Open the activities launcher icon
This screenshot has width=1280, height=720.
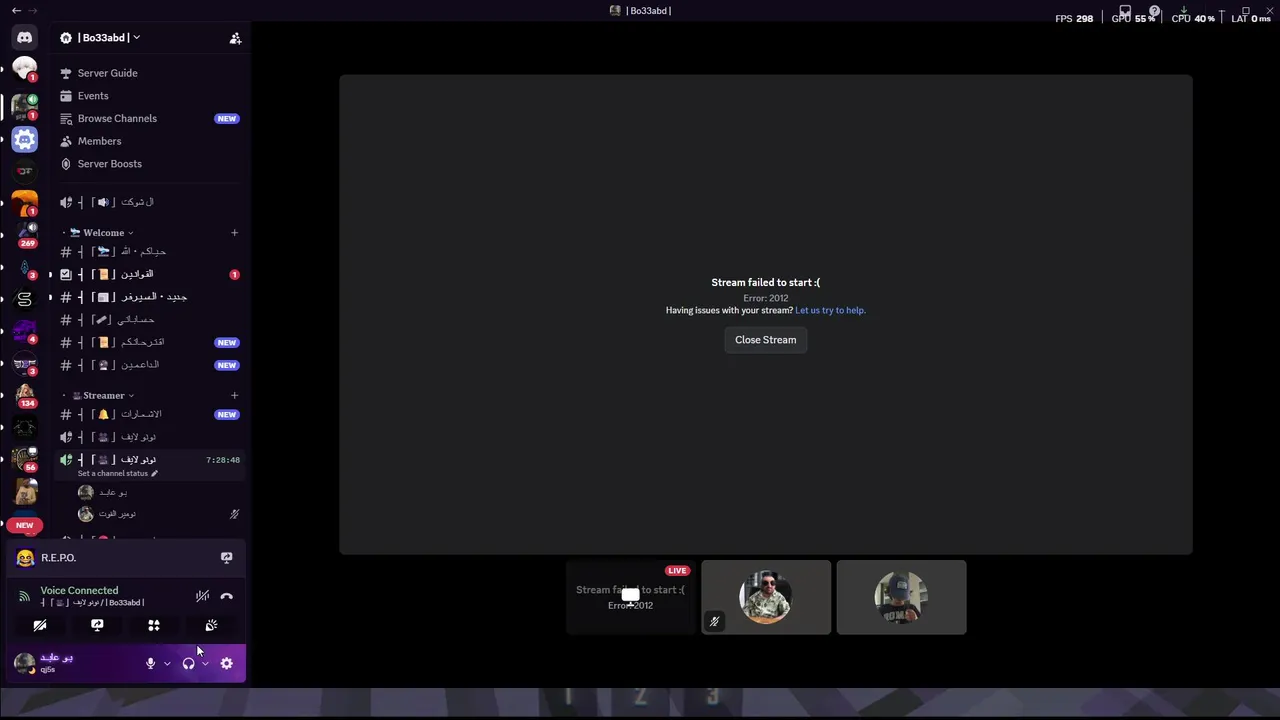(154, 625)
